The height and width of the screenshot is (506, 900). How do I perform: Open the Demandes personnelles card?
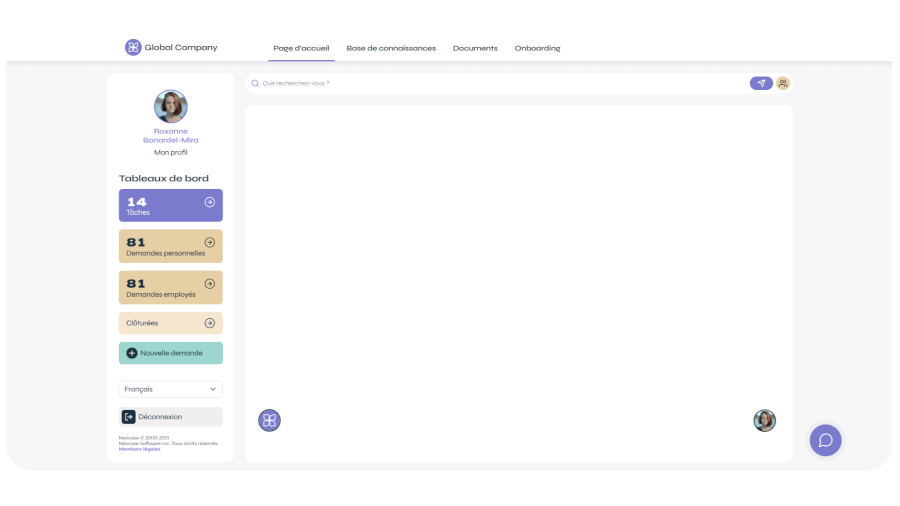coord(170,246)
